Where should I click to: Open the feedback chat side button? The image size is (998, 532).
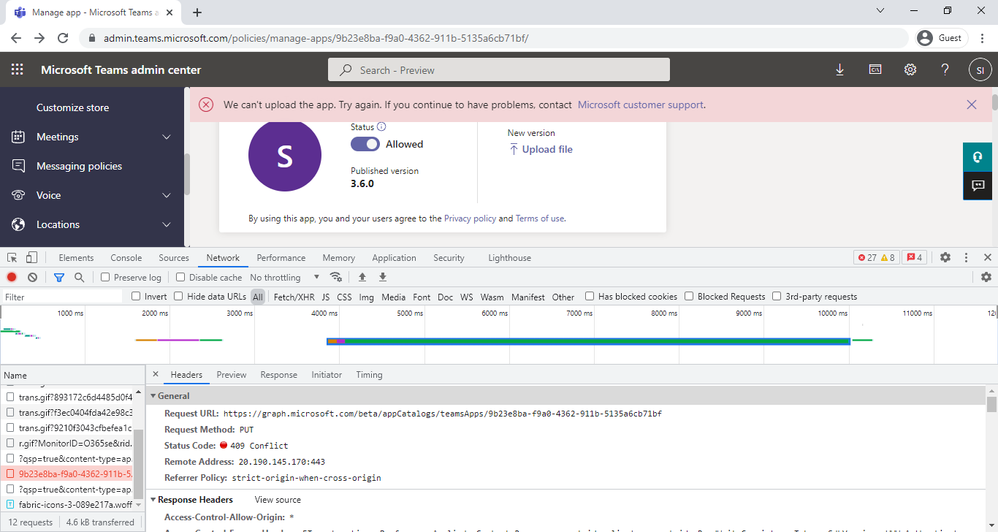[977, 186]
